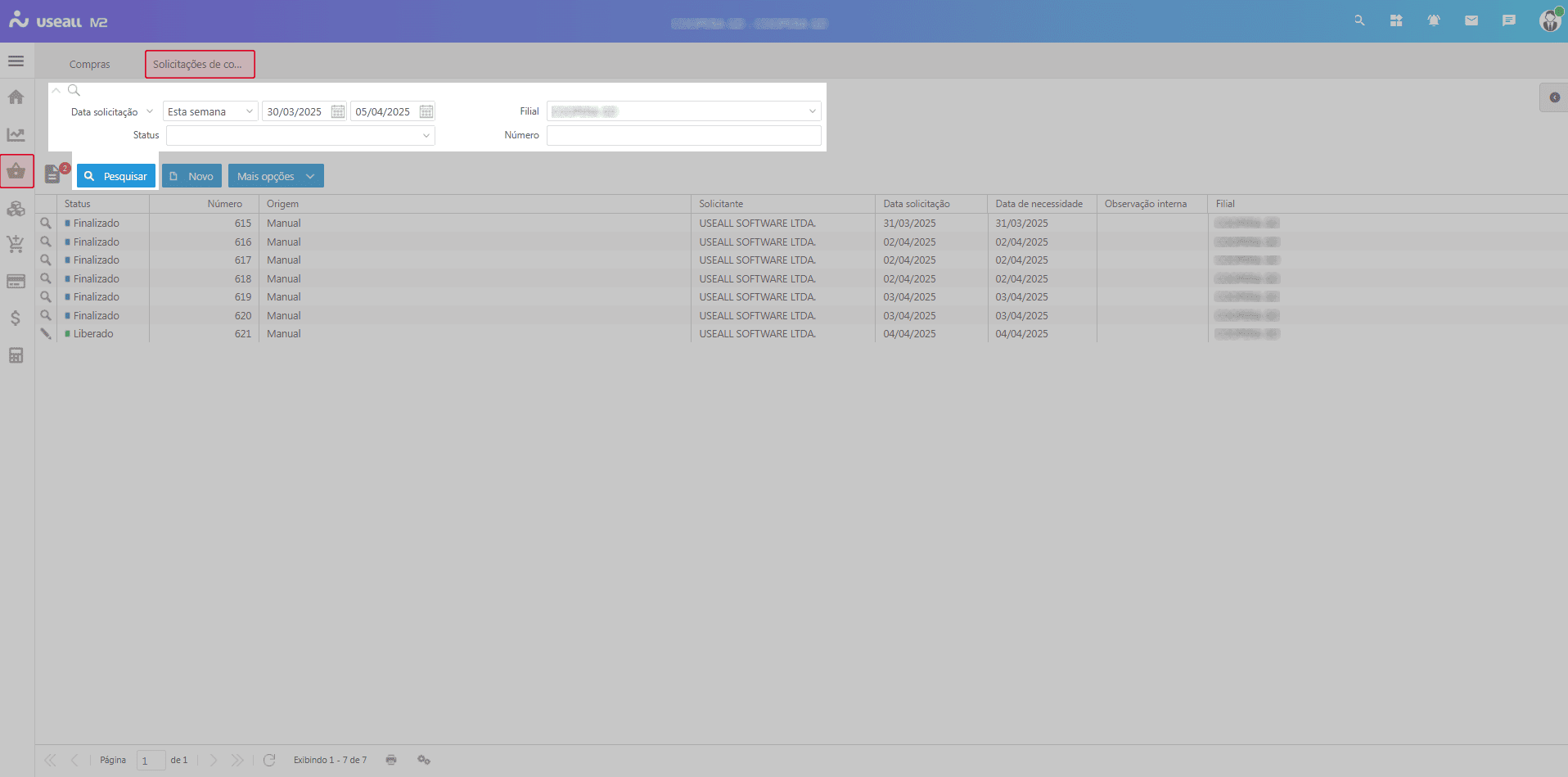Click into the Número input field
The height and width of the screenshot is (777, 1568).
(x=683, y=135)
